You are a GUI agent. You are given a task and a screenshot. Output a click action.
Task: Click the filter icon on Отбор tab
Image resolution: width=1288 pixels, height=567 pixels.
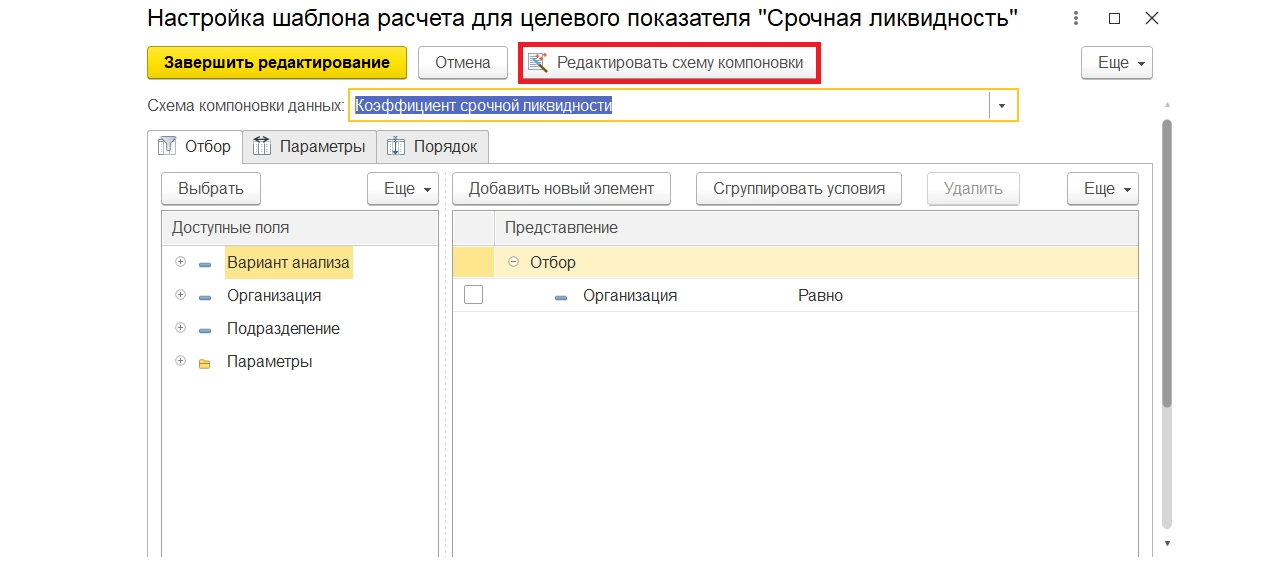167,146
